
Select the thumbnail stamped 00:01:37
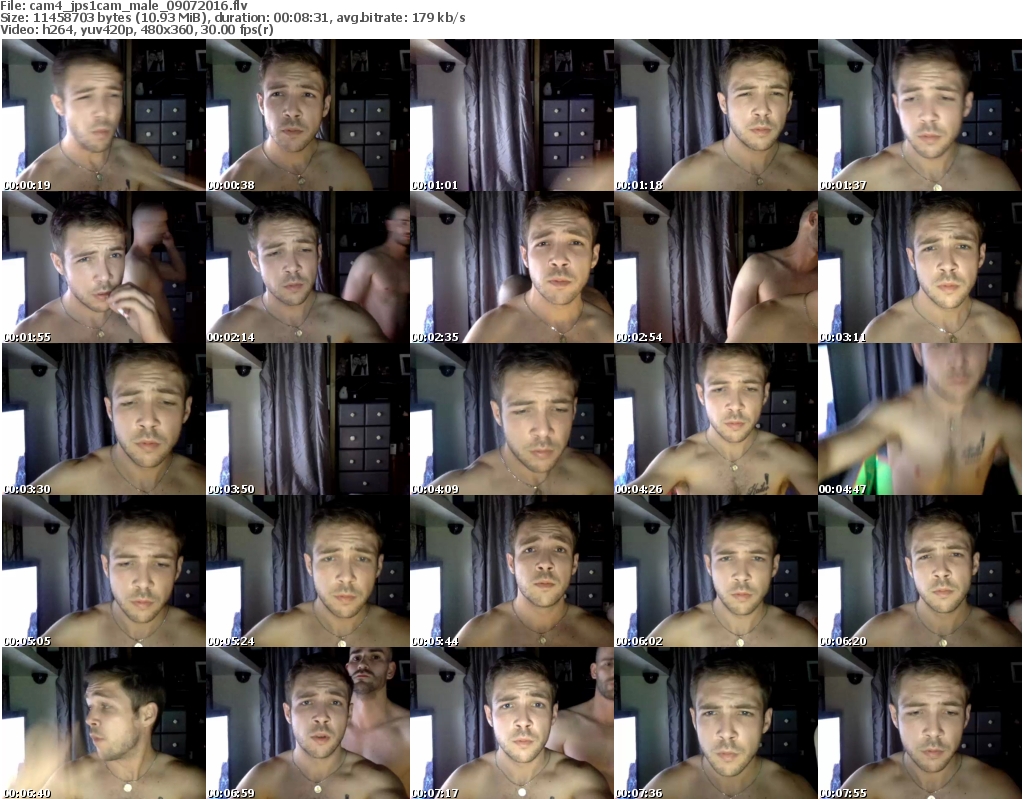click(919, 115)
